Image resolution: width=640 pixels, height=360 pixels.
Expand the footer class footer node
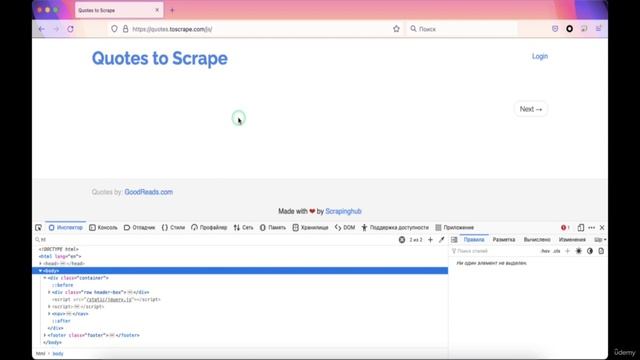[45, 335]
